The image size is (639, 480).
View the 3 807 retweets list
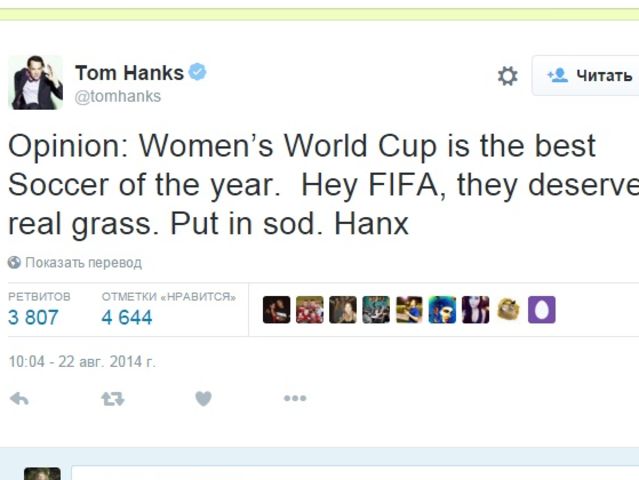point(33,317)
